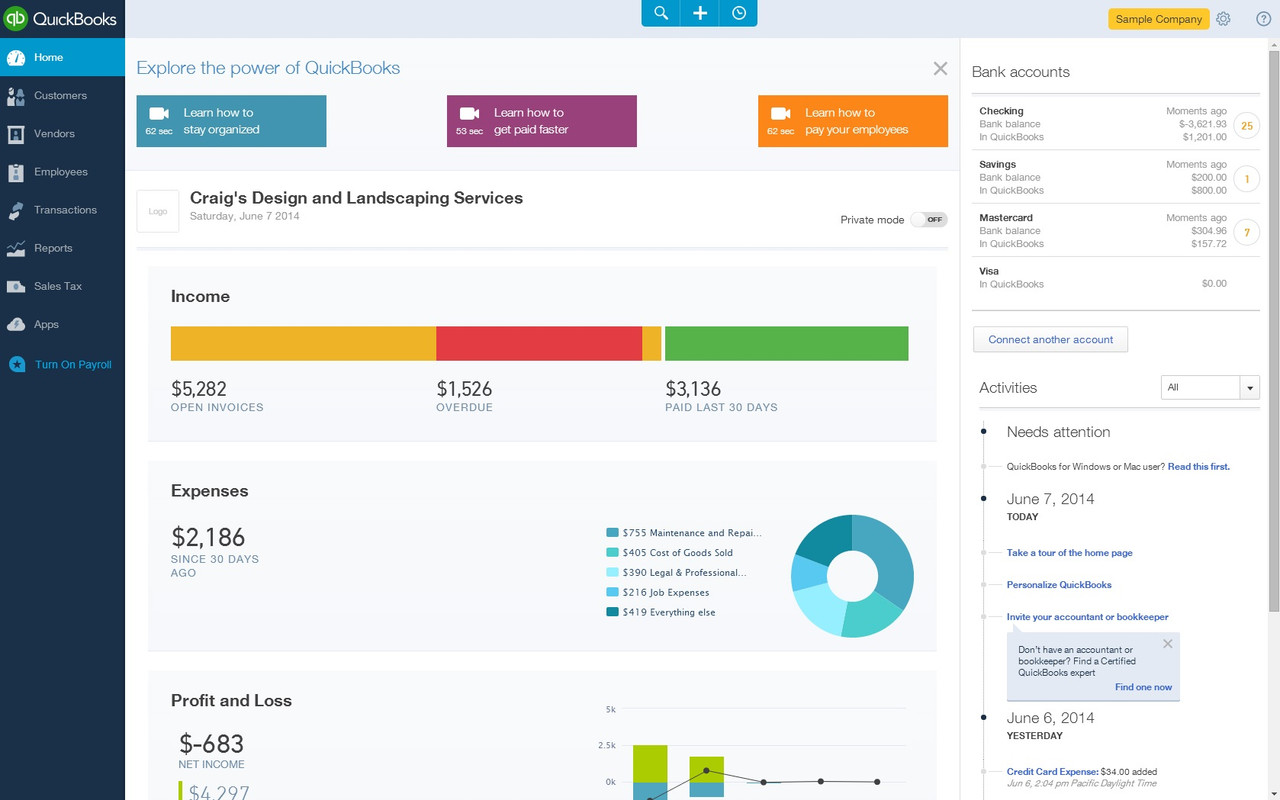
Task: Open the Checking bank account row
Action: coord(1116,124)
